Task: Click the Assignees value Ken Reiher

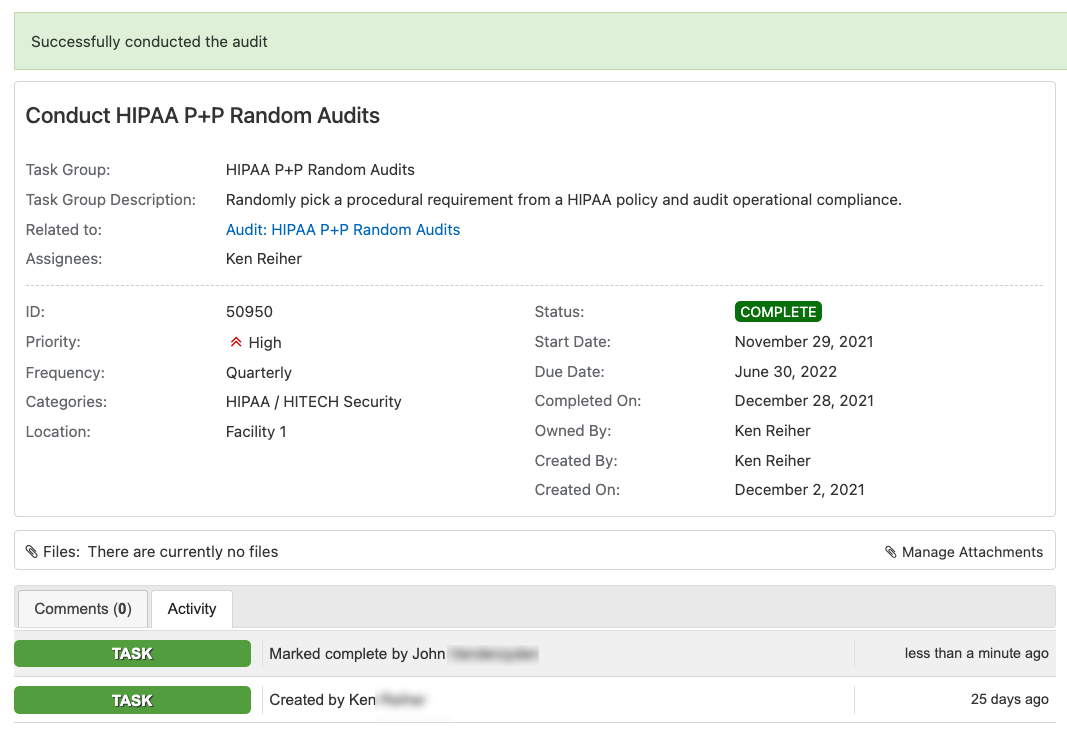Action: [x=264, y=259]
